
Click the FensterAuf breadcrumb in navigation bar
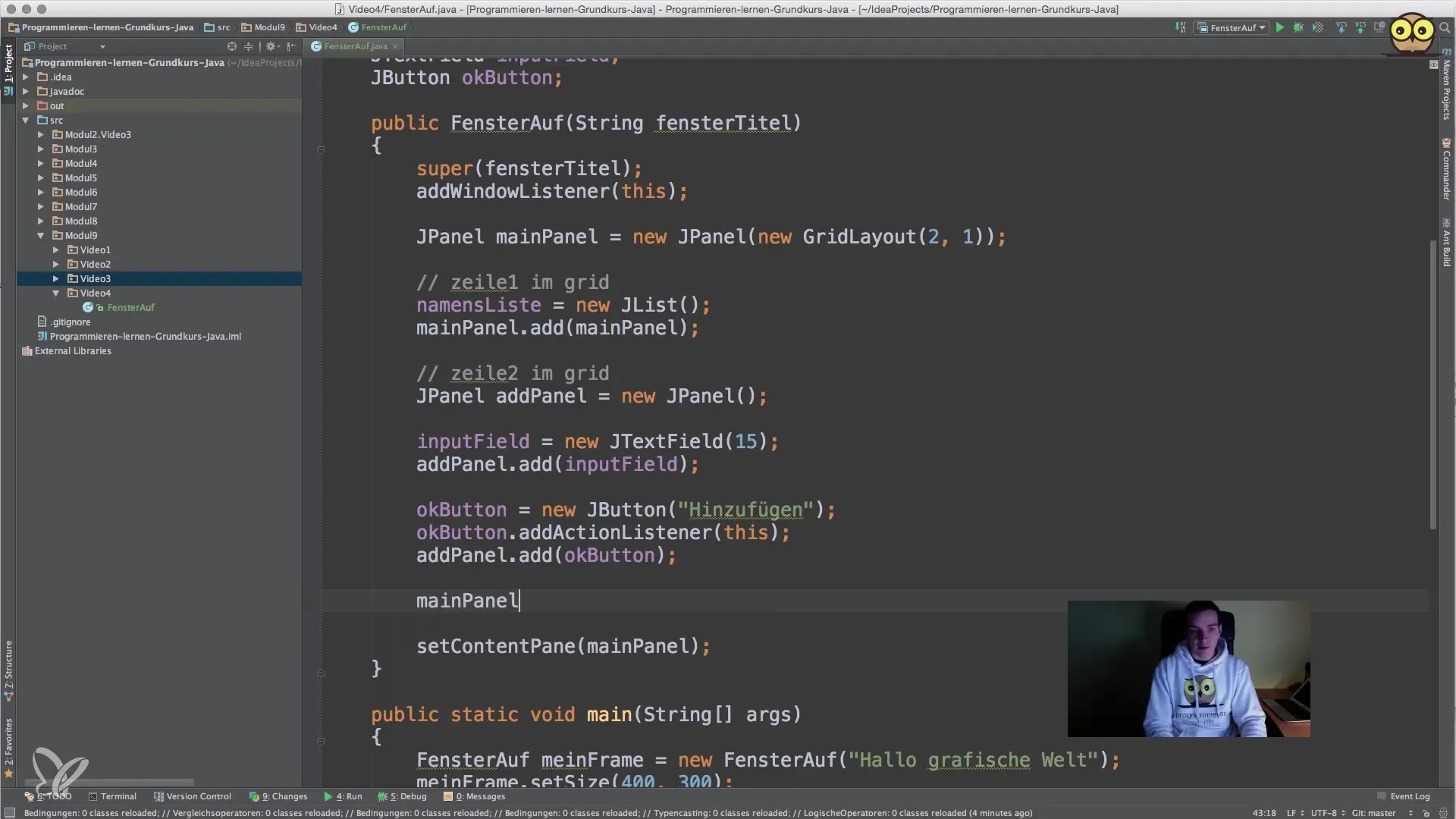pos(378,27)
